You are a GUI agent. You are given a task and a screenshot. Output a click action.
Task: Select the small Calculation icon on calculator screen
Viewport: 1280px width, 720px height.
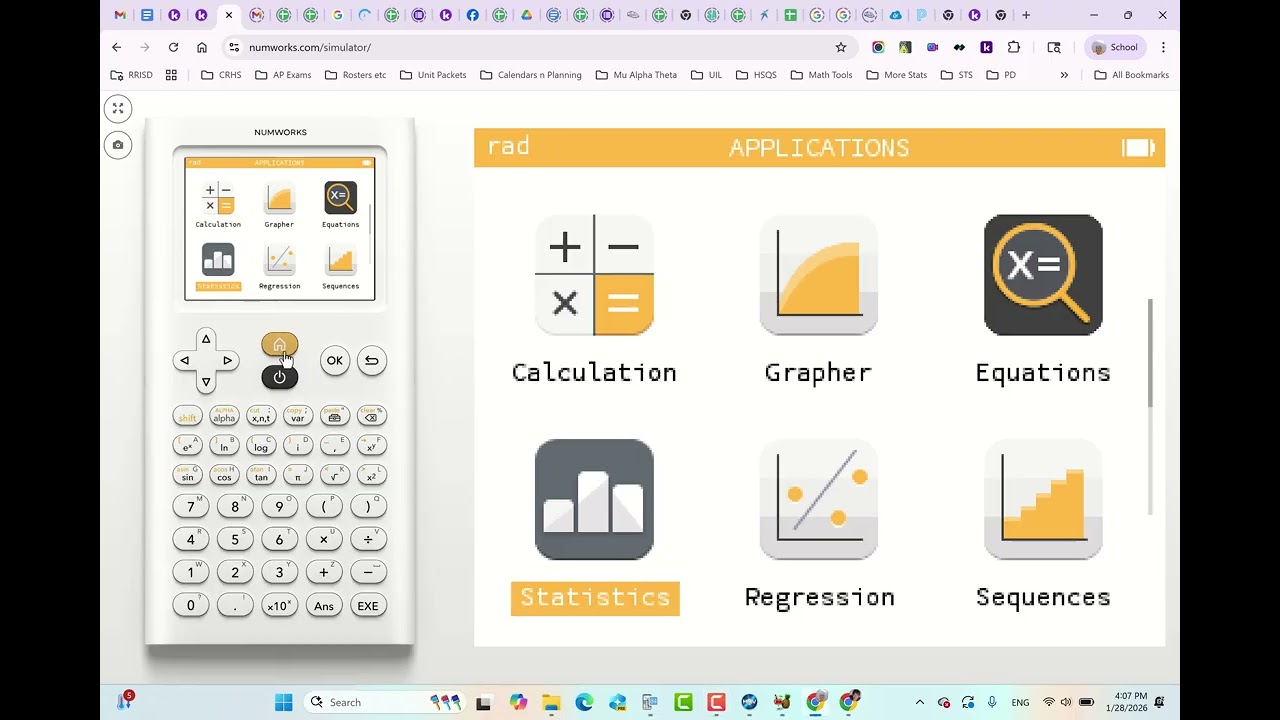(x=218, y=205)
